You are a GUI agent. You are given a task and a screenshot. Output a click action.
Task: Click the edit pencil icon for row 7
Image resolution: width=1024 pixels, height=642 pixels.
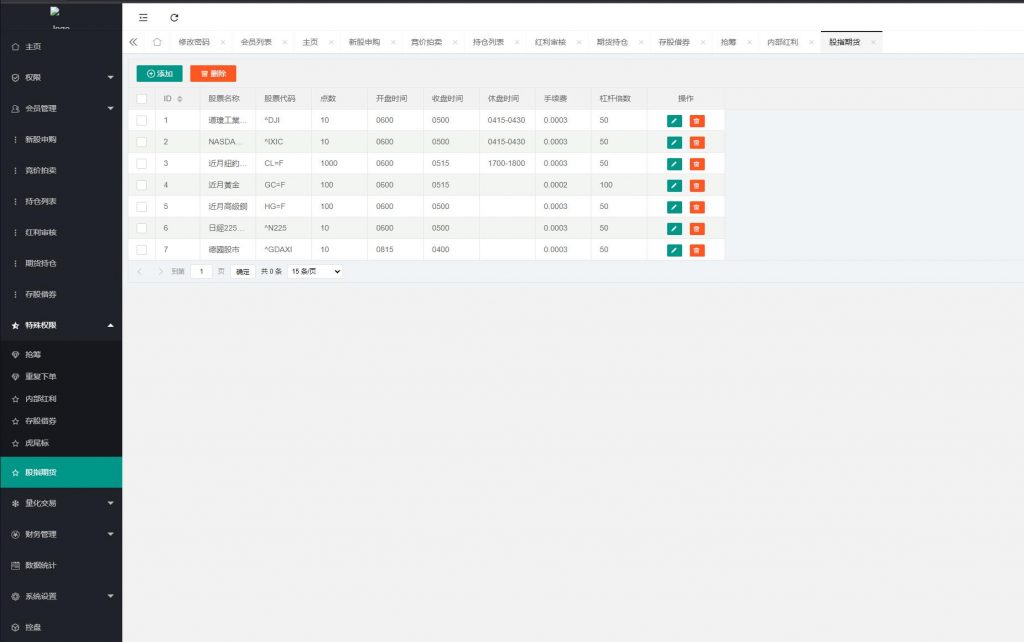674,250
